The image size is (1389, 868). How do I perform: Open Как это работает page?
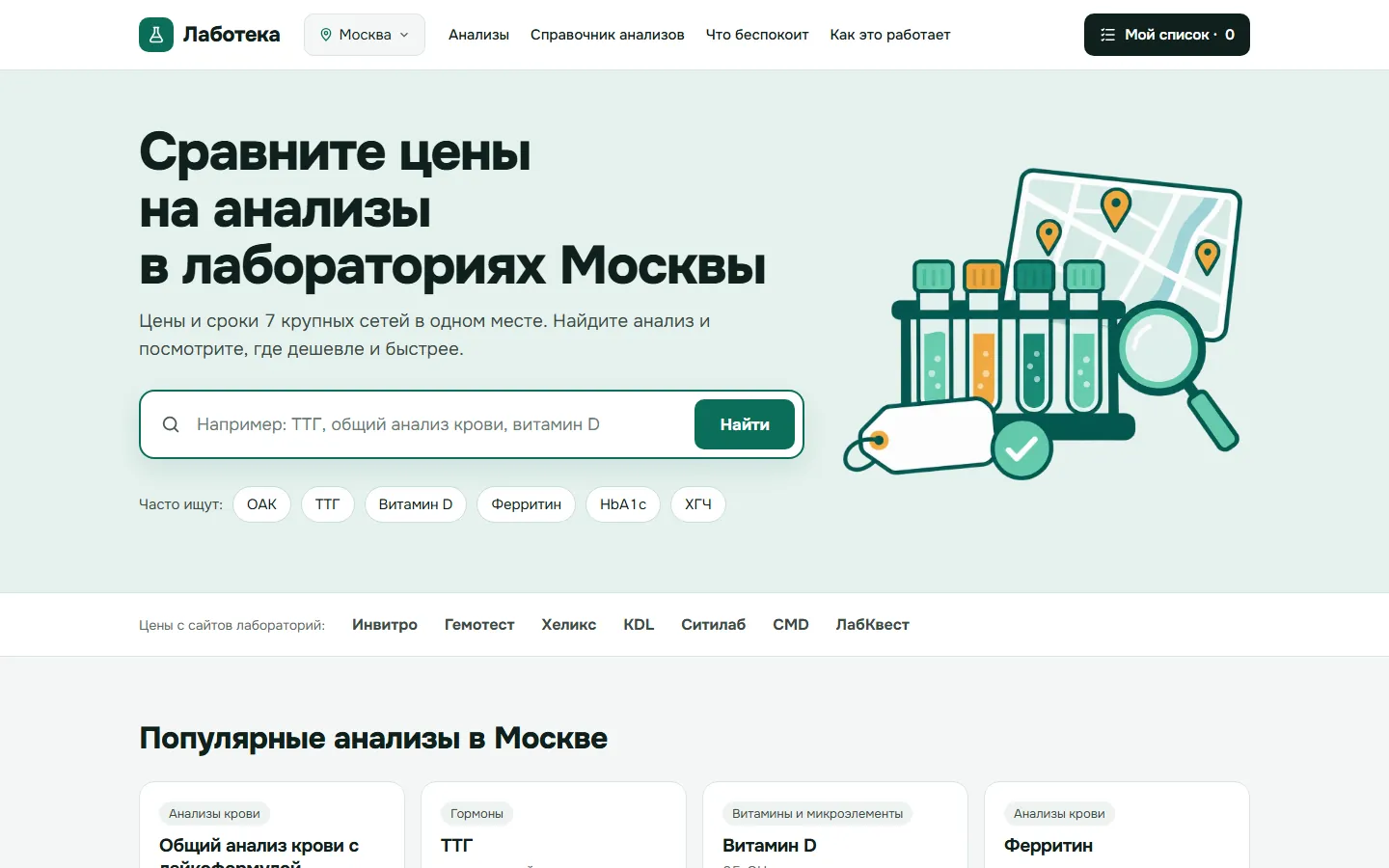(x=890, y=35)
